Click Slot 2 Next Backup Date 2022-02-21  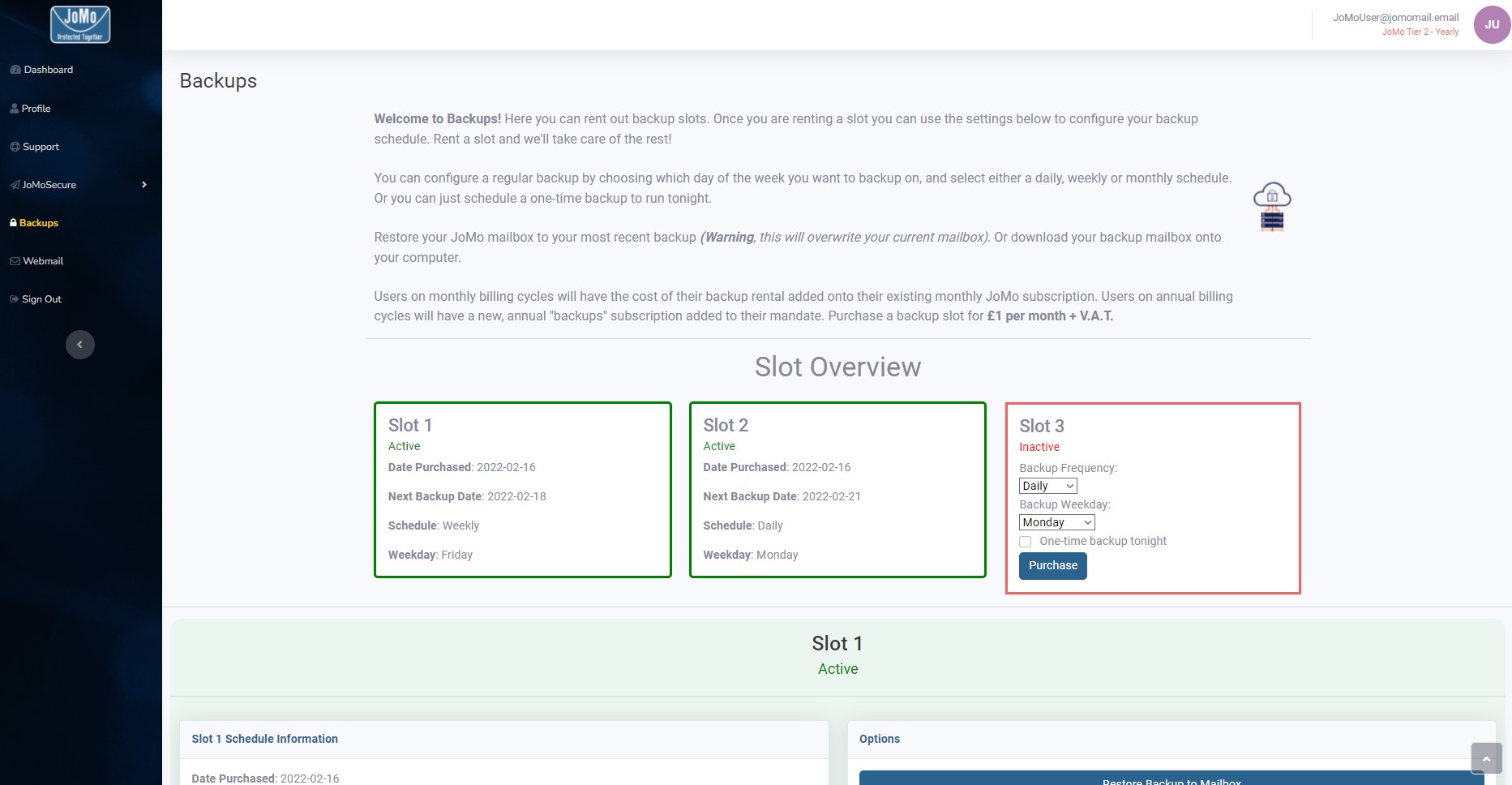[x=782, y=496]
